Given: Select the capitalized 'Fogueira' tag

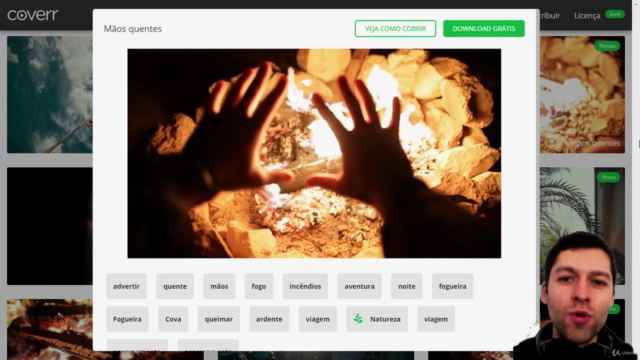Looking at the screenshot, I should click(127, 319).
